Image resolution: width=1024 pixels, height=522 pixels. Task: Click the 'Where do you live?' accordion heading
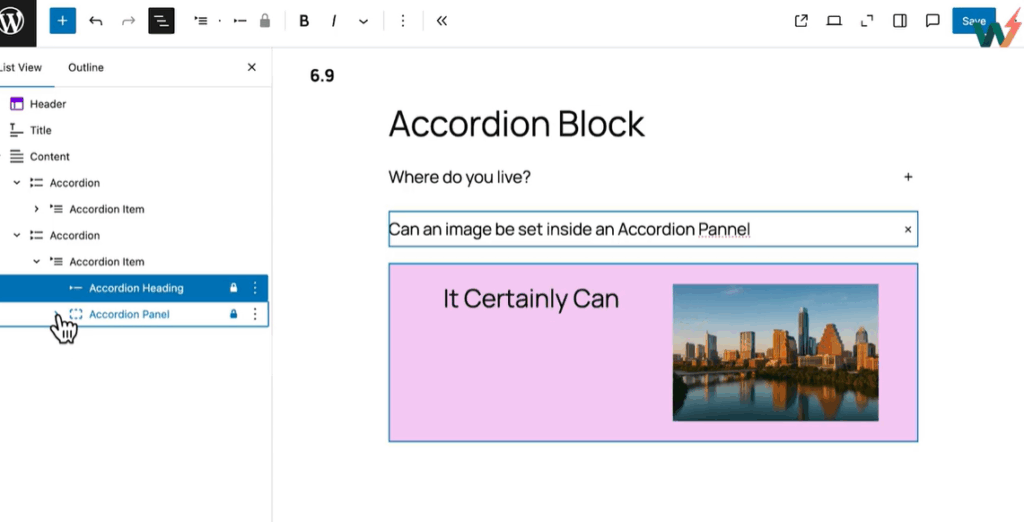[459, 177]
